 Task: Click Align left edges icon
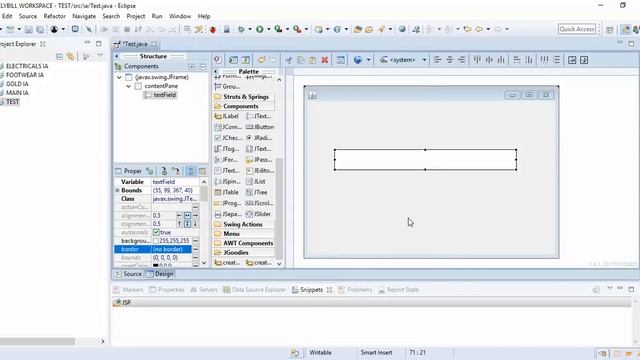tap(438, 60)
